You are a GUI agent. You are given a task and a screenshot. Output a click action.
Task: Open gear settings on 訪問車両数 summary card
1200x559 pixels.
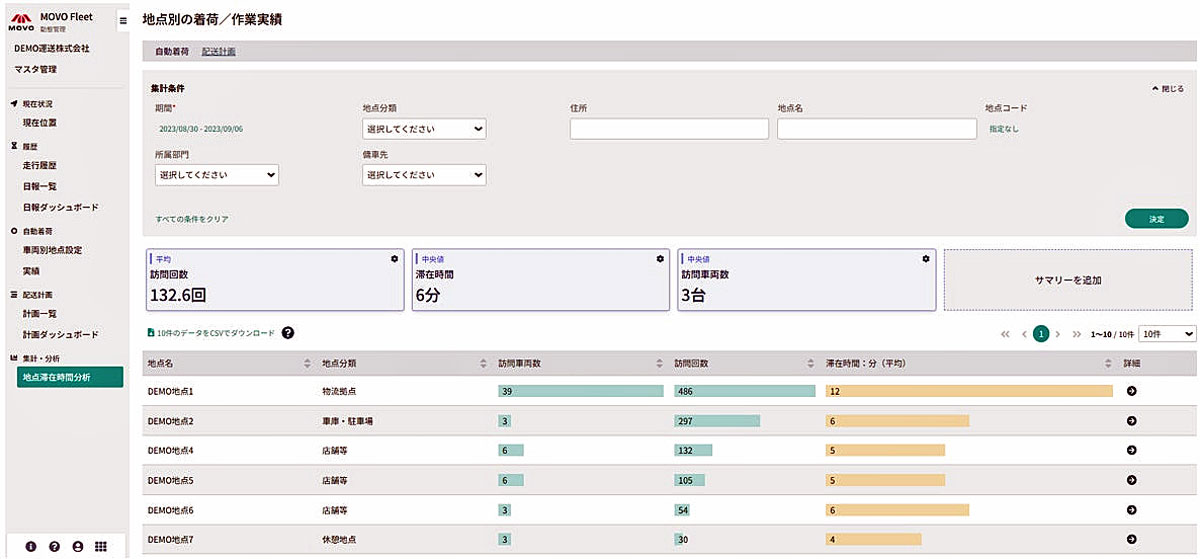click(926, 258)
